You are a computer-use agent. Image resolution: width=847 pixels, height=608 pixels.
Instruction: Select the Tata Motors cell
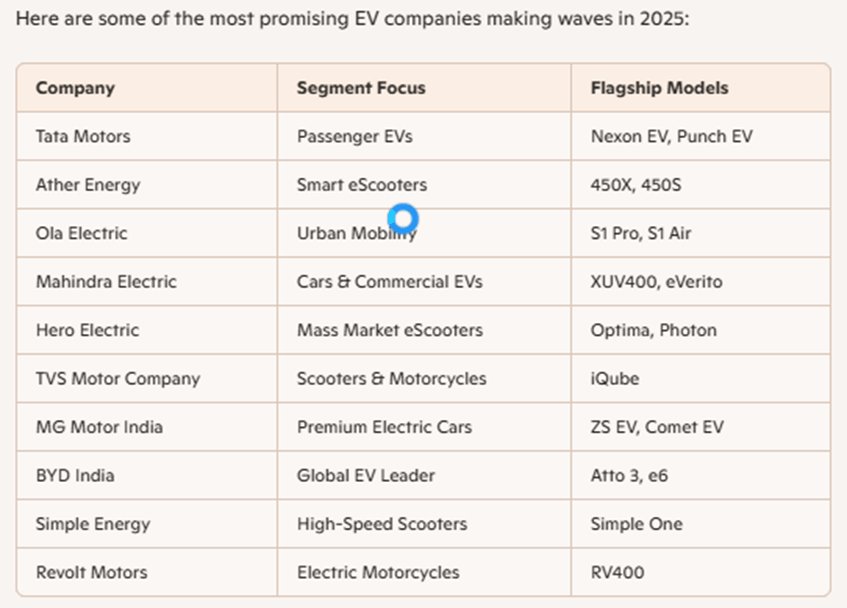[x=83, y=136]
